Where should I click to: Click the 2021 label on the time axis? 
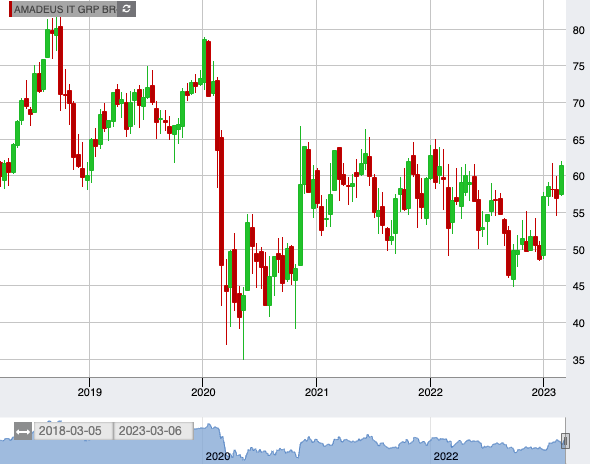[x=316, y=392]
